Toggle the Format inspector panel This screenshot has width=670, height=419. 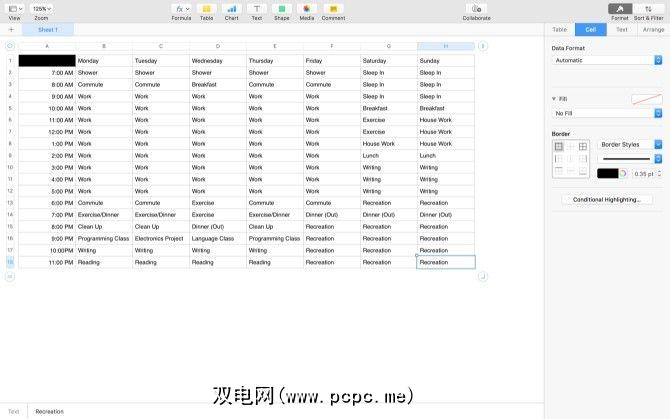coord(620,9)
